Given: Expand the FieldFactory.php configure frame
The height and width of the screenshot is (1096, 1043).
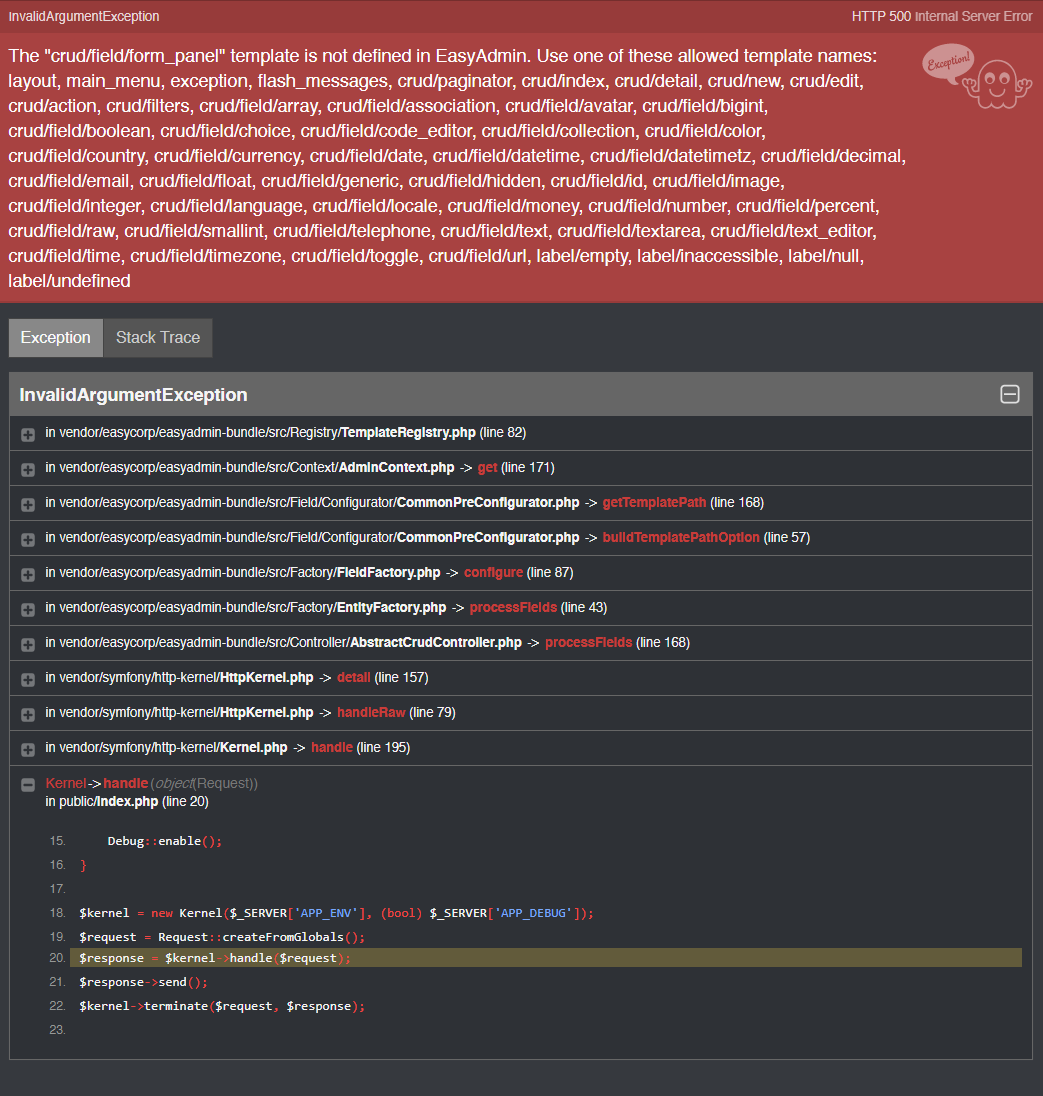Looking at the screenshot, I should [x=27, y=573].
